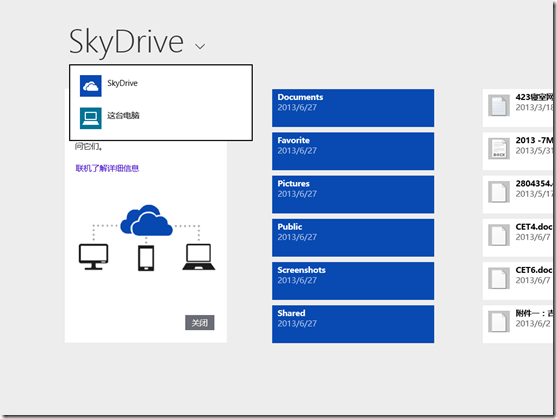The height and width of the screenshot is (419, 557).
Task: Click the DOCX icon beside 2013 -7M file
Action: pyautogui.click(x=499, y=149)
